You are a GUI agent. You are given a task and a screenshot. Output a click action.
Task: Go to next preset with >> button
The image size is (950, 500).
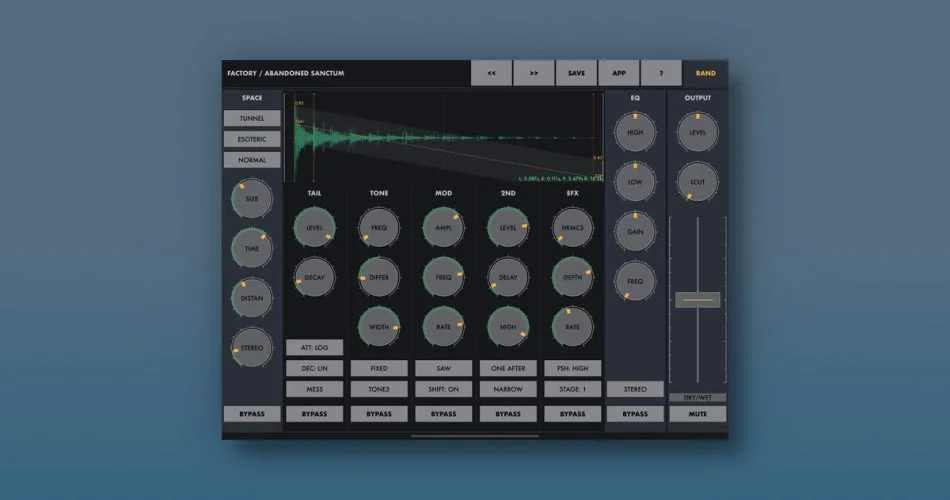[534, 73]
